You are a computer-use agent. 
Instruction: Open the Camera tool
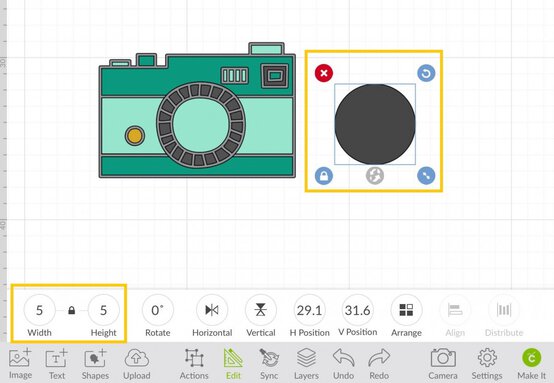pos(443,364)
